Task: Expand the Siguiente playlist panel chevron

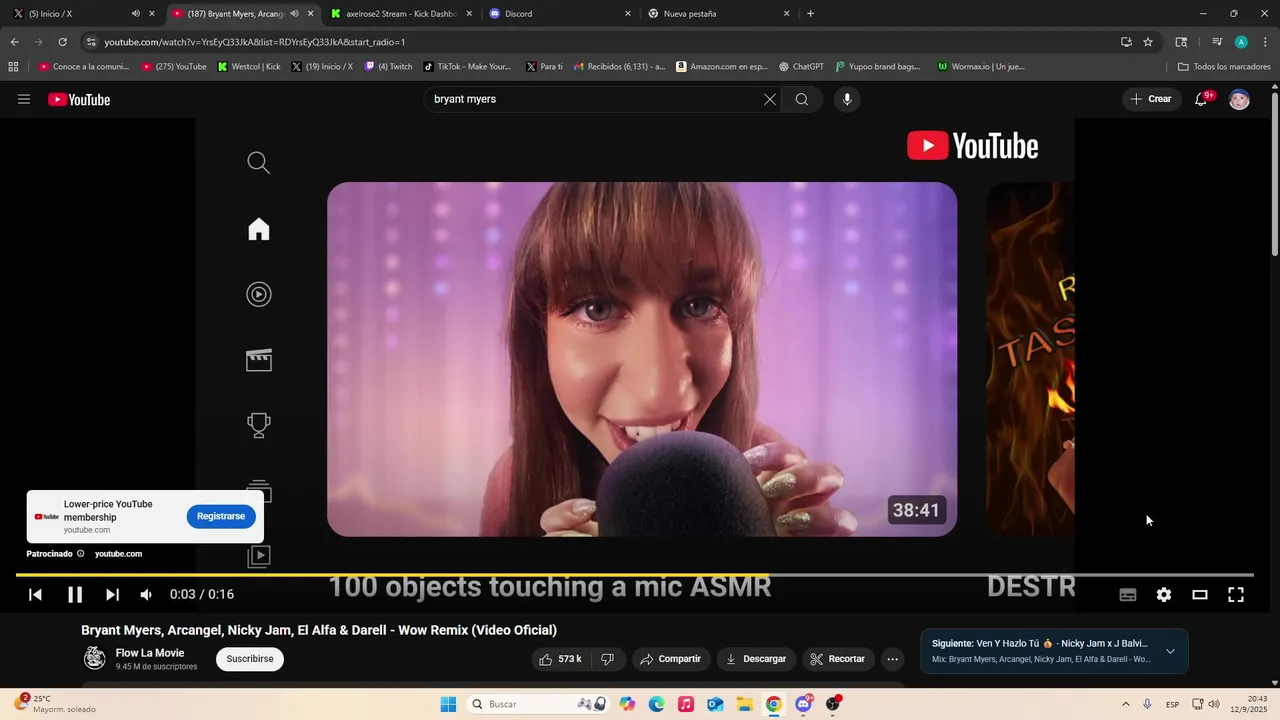Action: point(1170,651)
